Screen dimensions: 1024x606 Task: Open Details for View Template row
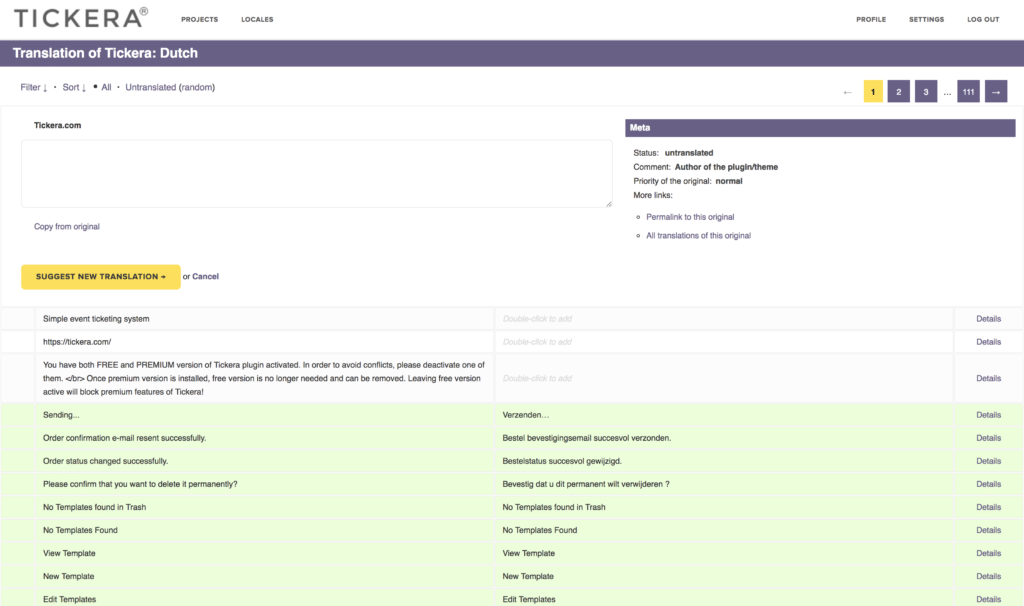[989, 553]
